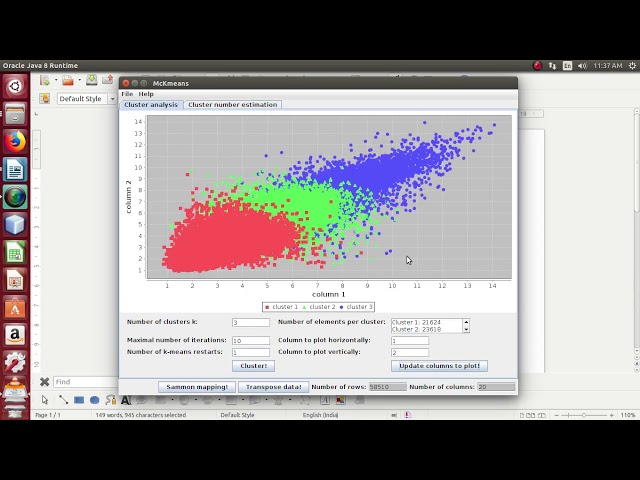Open the Files manager from the dock
Viewport: 640px width, 480px height.
coord(15,114)
